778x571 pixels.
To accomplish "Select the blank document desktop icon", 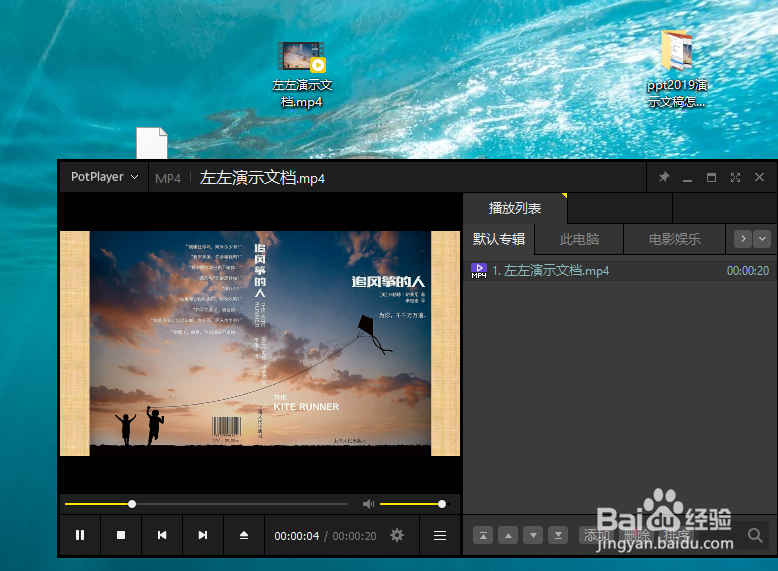I will click(x=152, y=143).
